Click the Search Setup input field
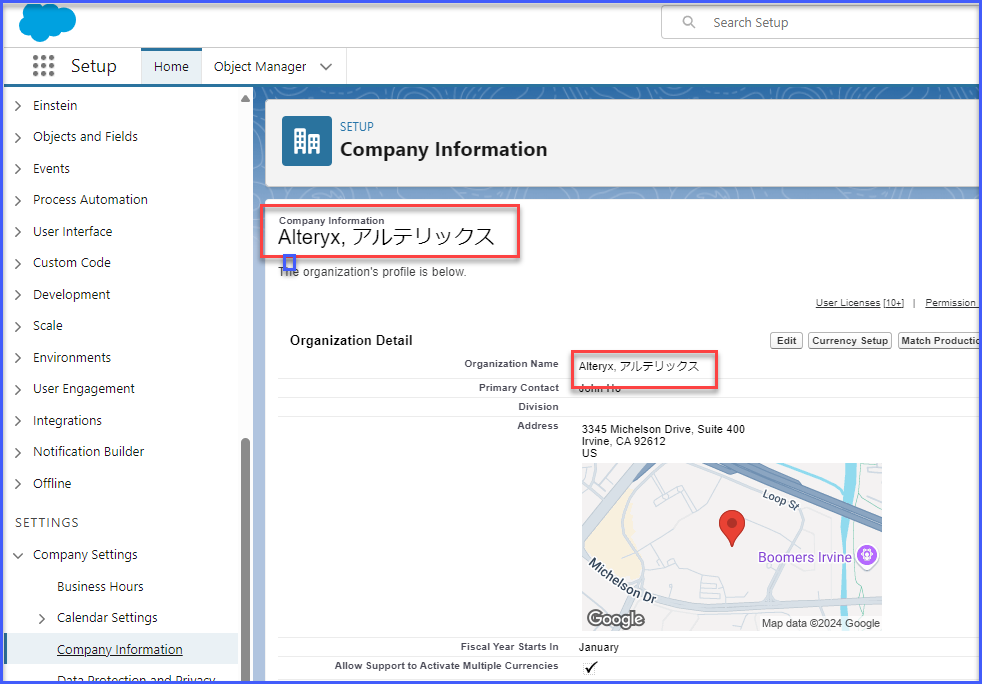This screenshot has width=982, height=684. point(822,23)
